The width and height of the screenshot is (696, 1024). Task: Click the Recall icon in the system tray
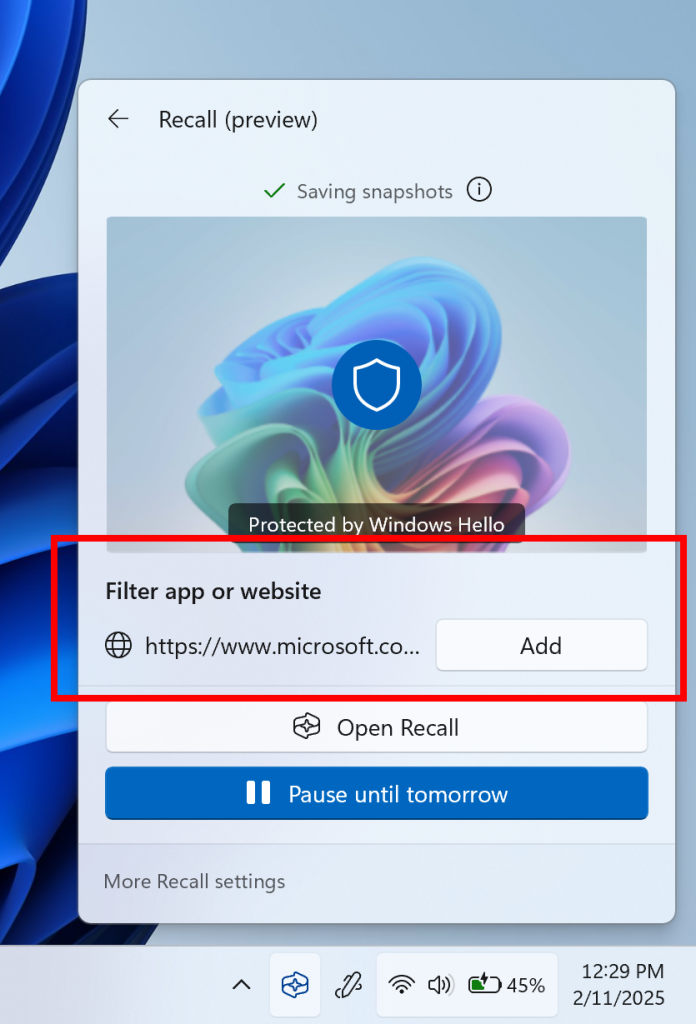pos(295,985)
